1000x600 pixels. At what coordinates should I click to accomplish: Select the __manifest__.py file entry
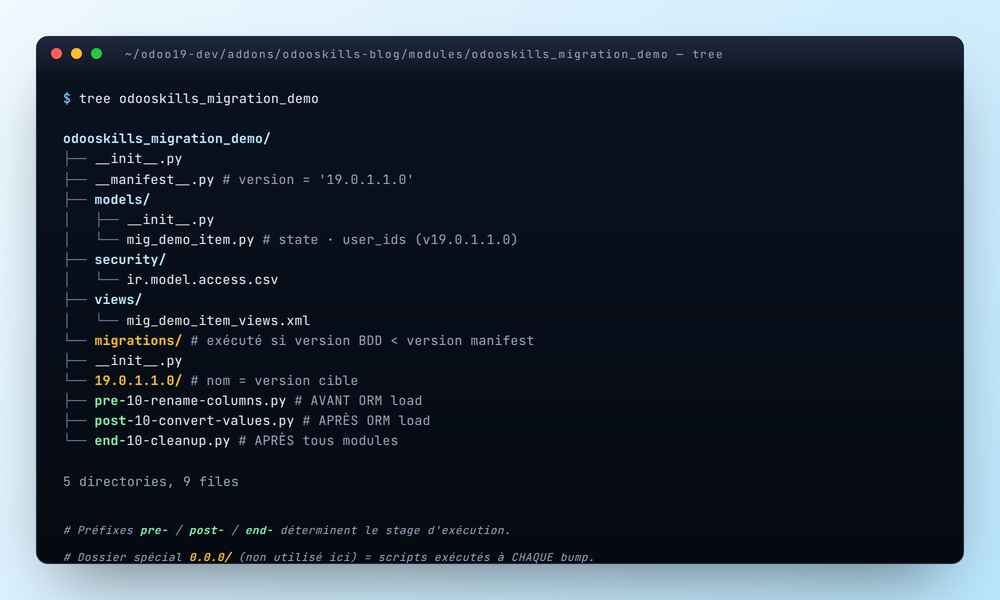(x=152, y=179)
